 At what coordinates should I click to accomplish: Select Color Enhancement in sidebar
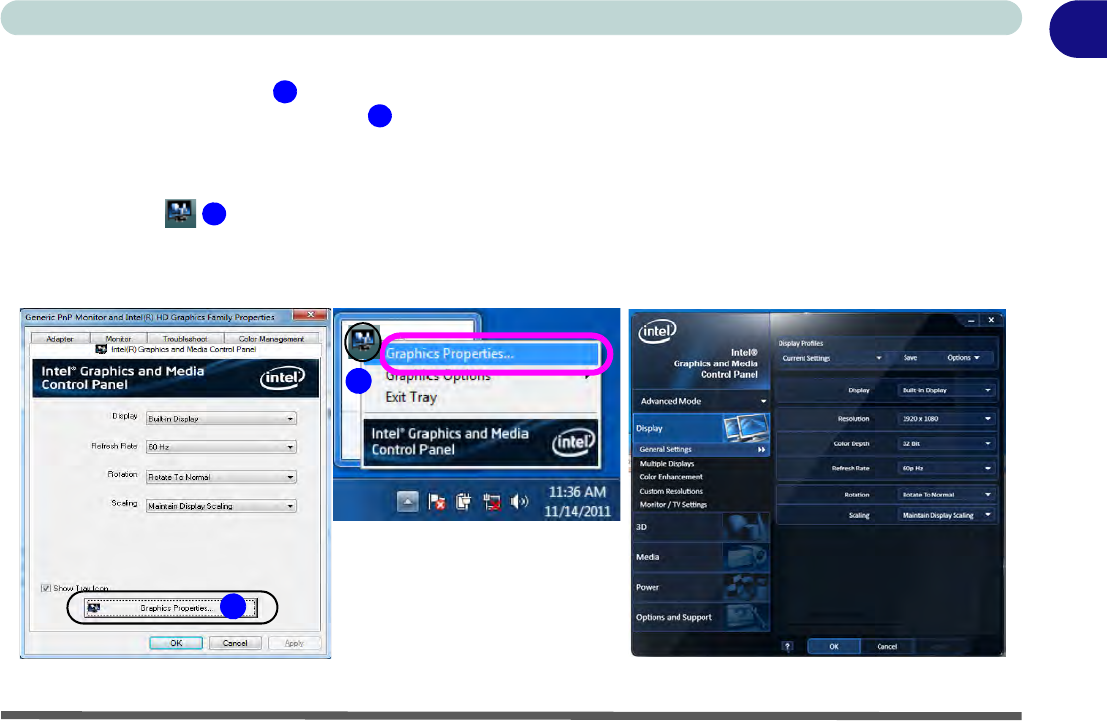tap(671, 477)
